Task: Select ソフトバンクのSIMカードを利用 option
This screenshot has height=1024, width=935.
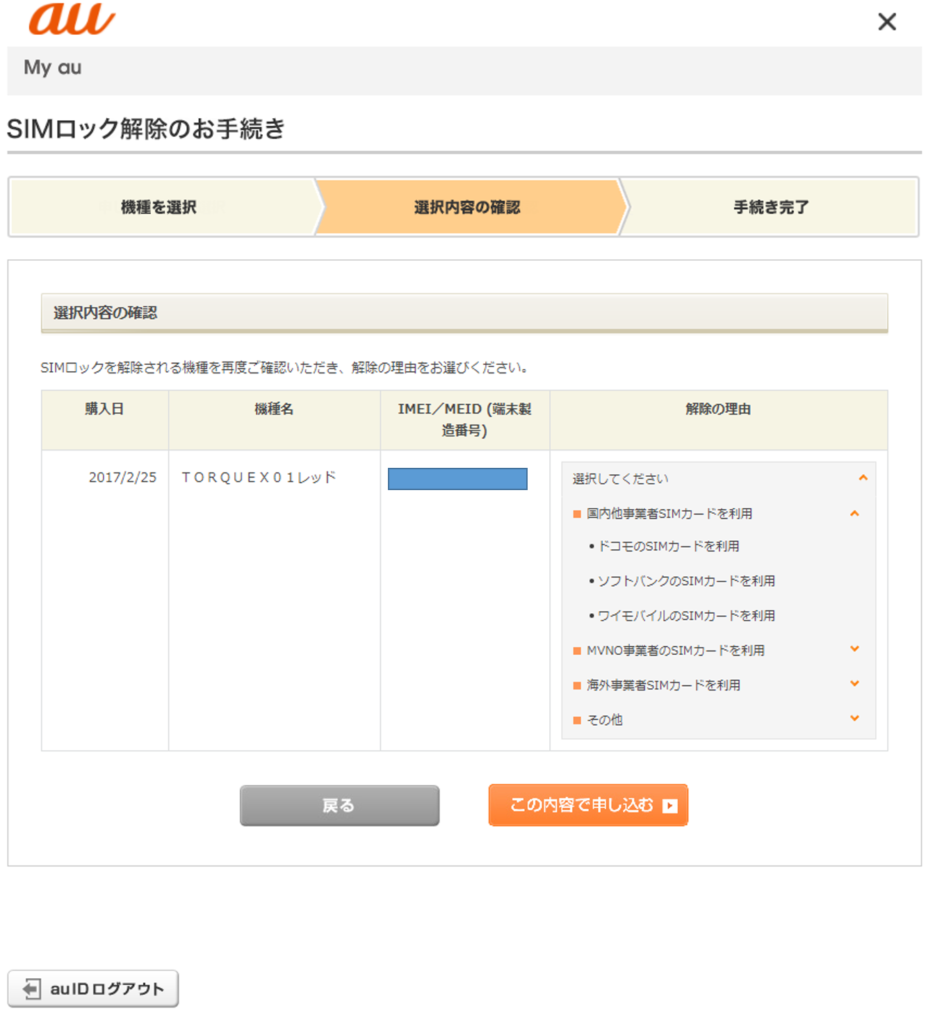Action: [685, 581]
